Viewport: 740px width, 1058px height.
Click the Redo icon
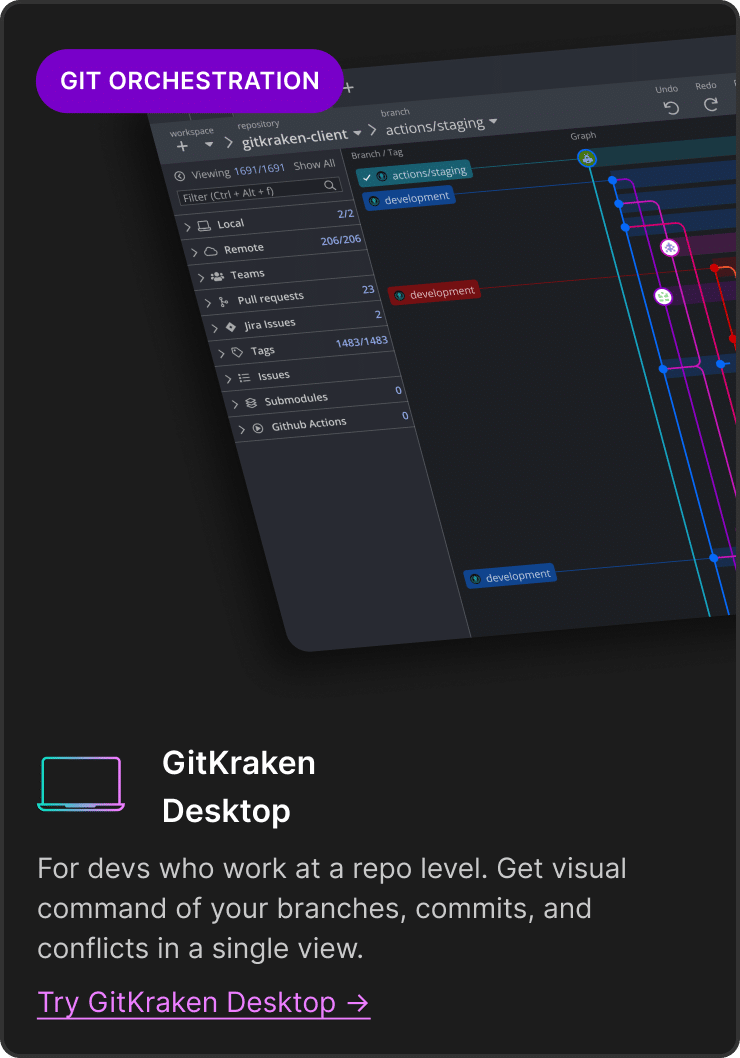711,104
